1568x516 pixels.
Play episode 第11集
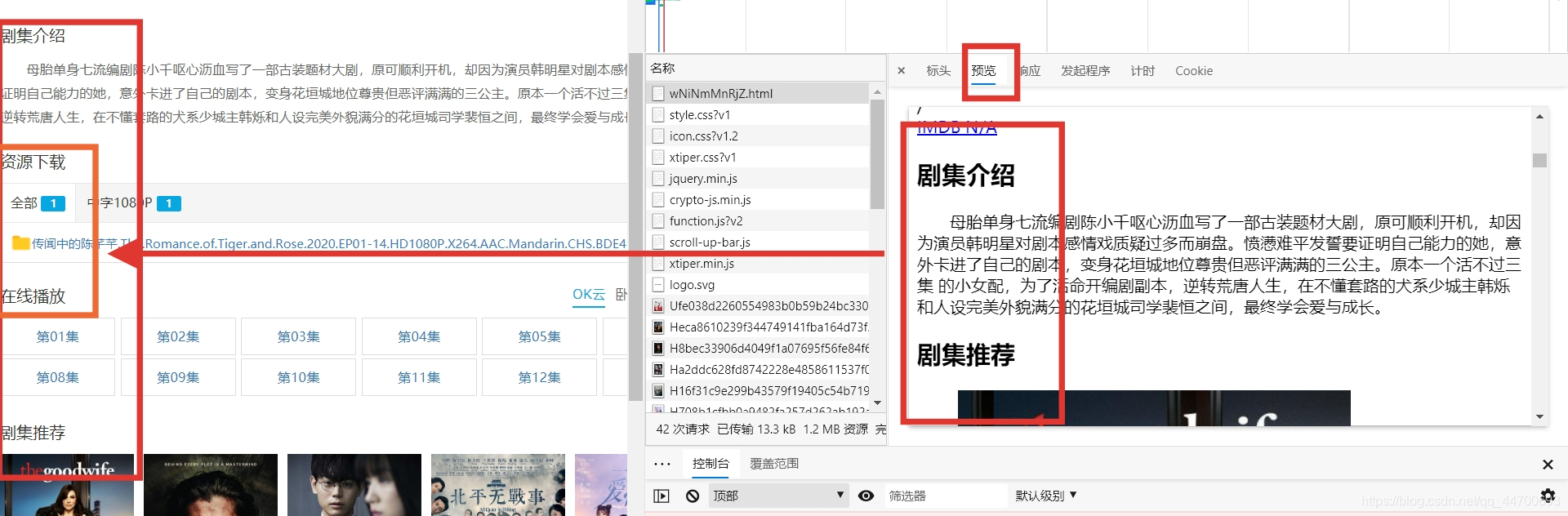tap(419, 377)
